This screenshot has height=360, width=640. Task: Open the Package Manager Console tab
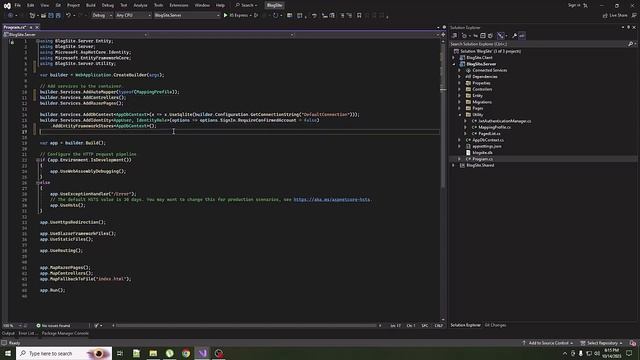tap(65, 333)
